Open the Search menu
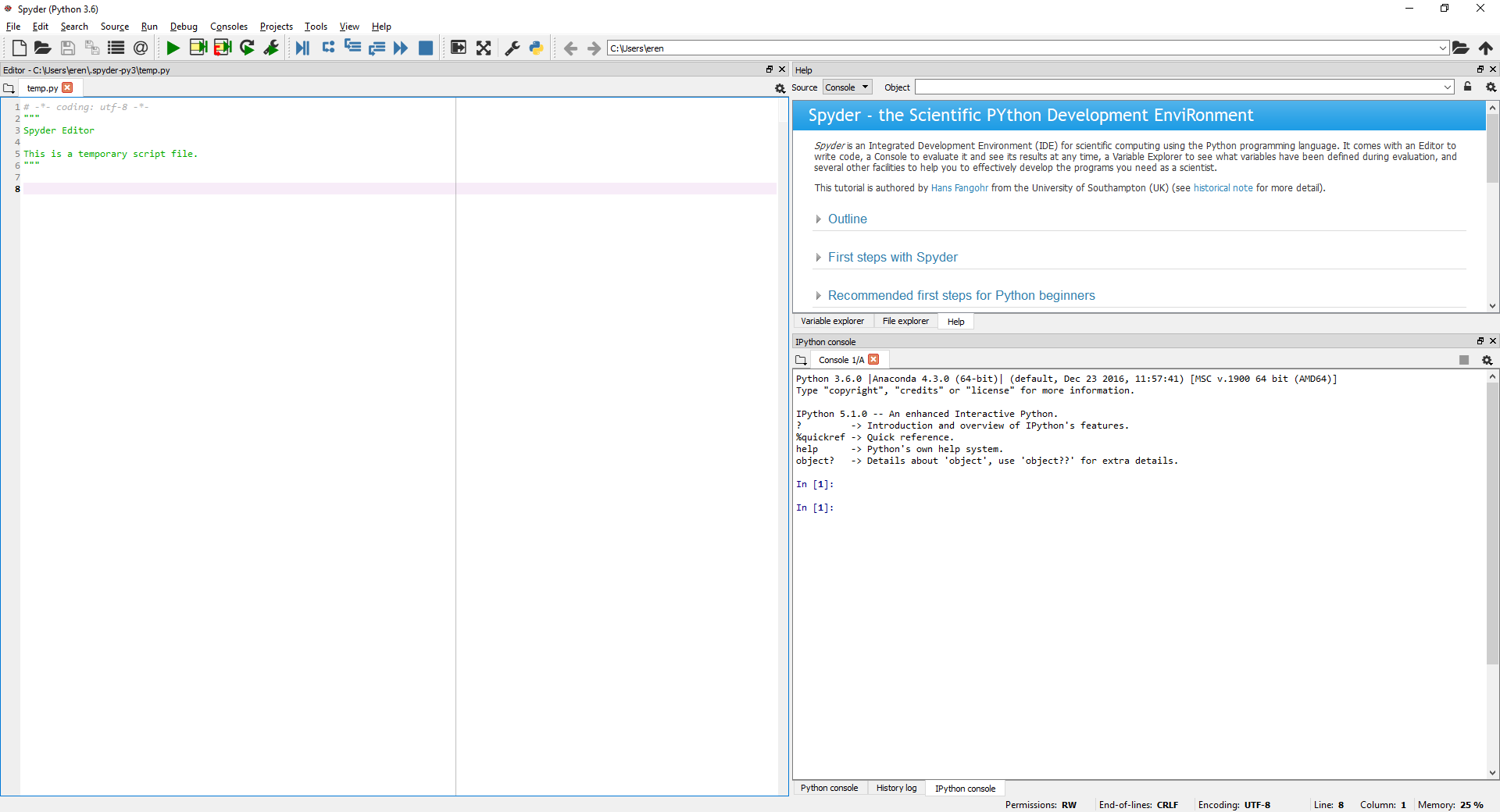 click(74, 27)
